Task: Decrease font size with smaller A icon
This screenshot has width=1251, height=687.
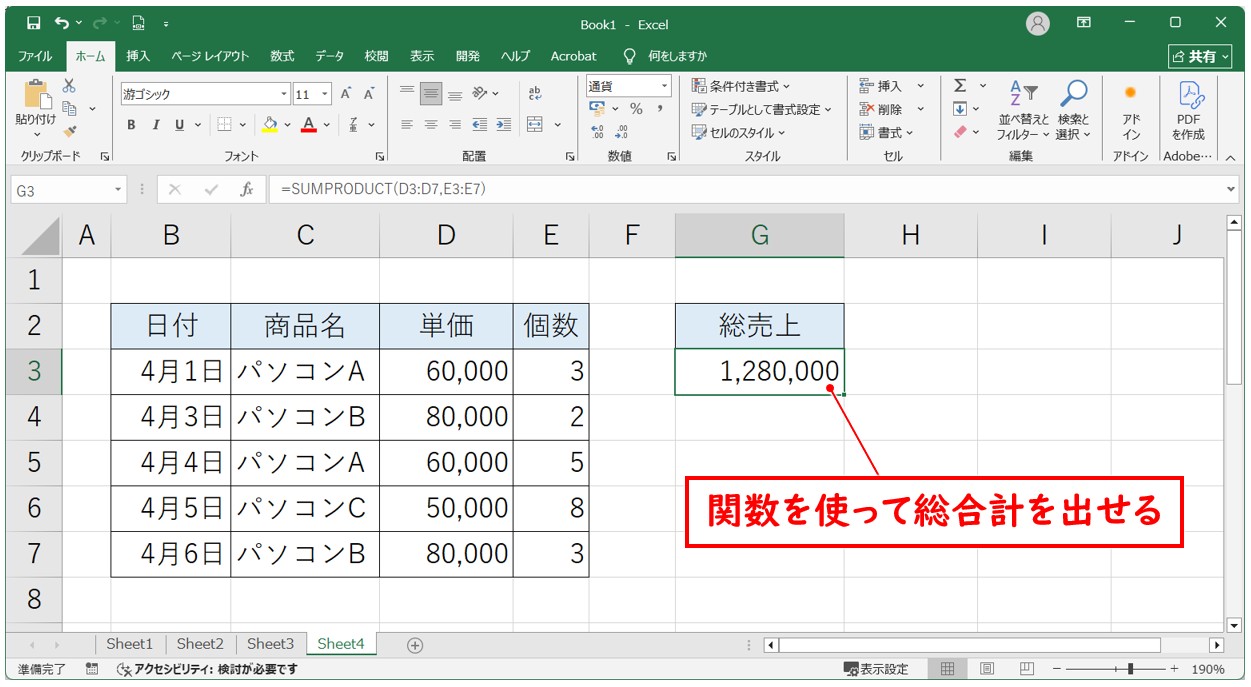Action: [369, 94]
